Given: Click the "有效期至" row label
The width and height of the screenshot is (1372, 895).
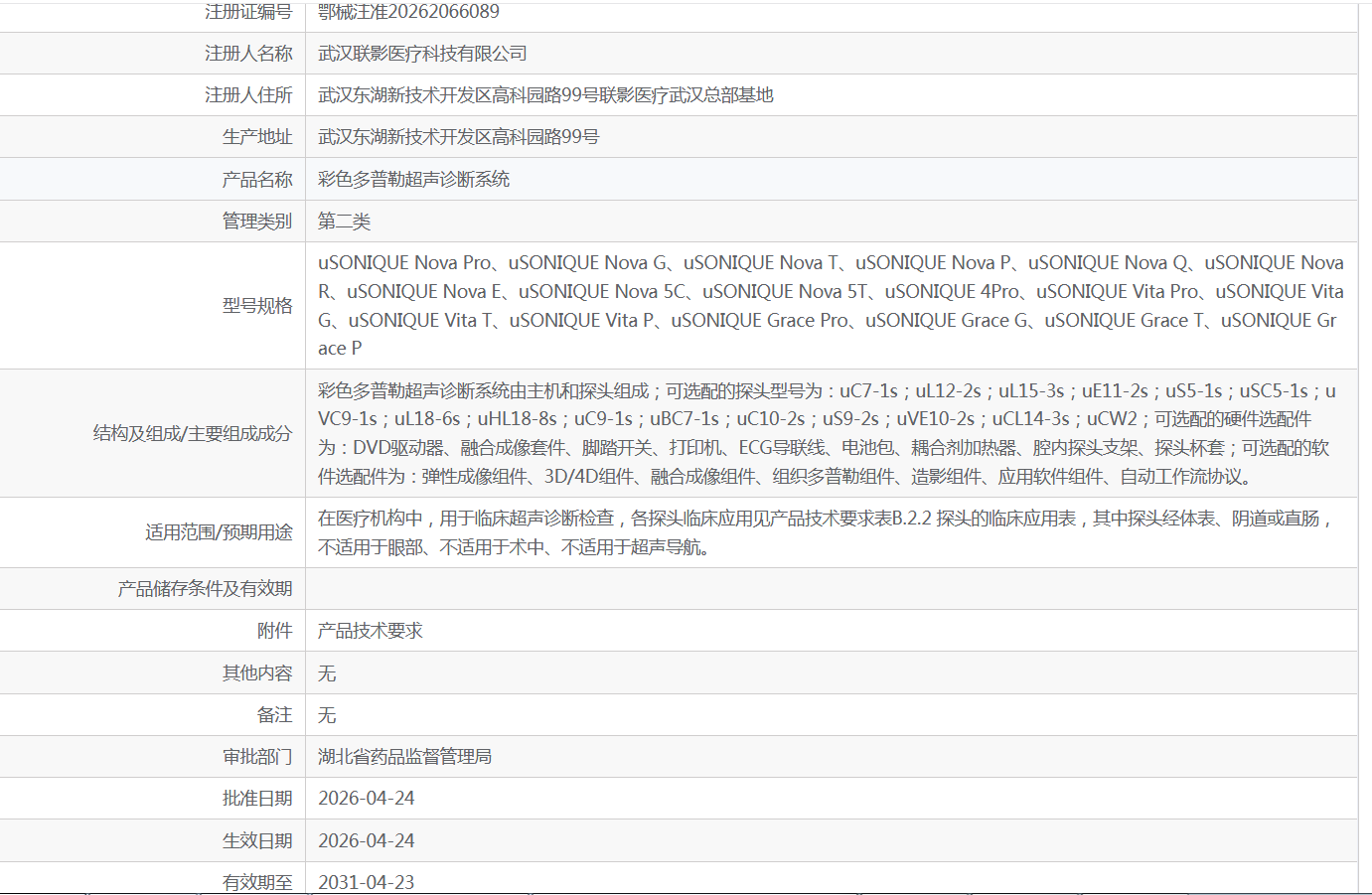Looking at the screenshot, I should pos(257,882).
